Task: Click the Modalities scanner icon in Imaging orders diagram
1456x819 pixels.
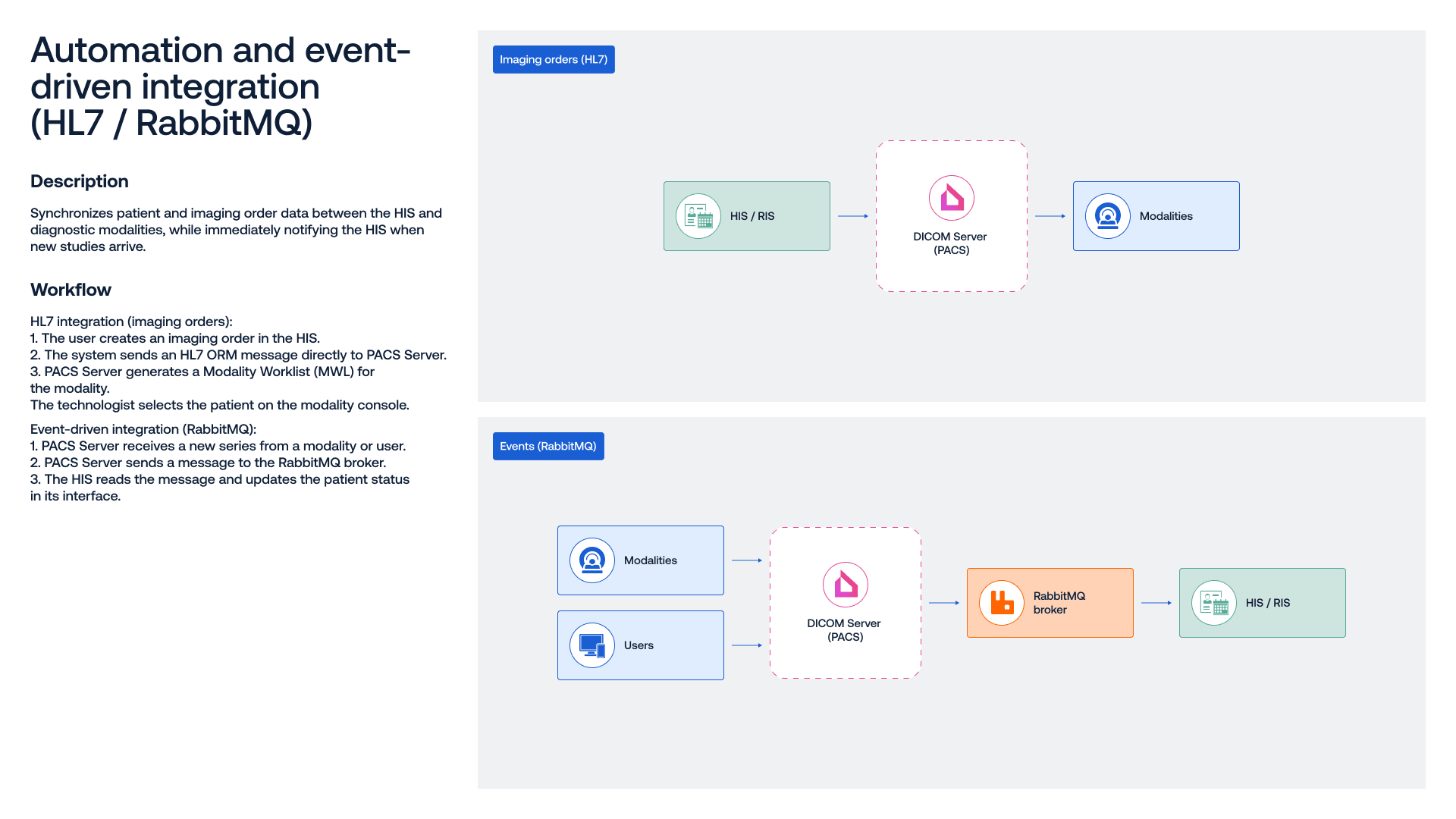Action: (x=1108, y=216)
